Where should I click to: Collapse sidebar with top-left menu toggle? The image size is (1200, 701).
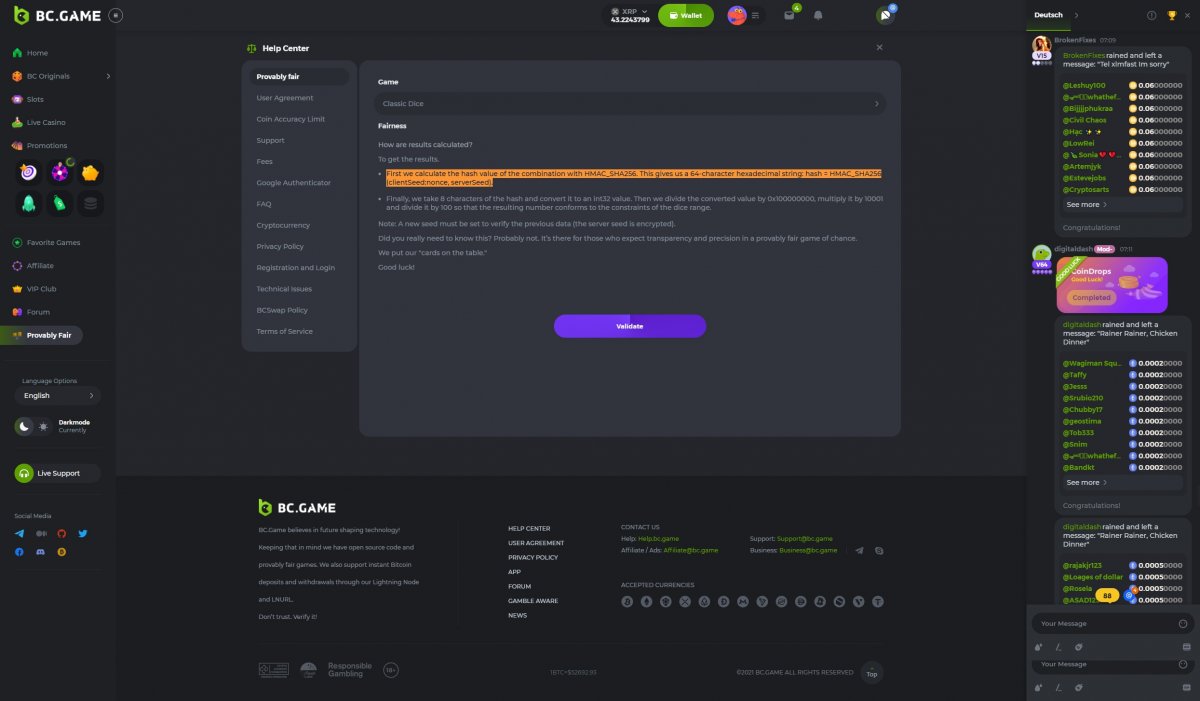pyautogui.click(x=115, y=16)
